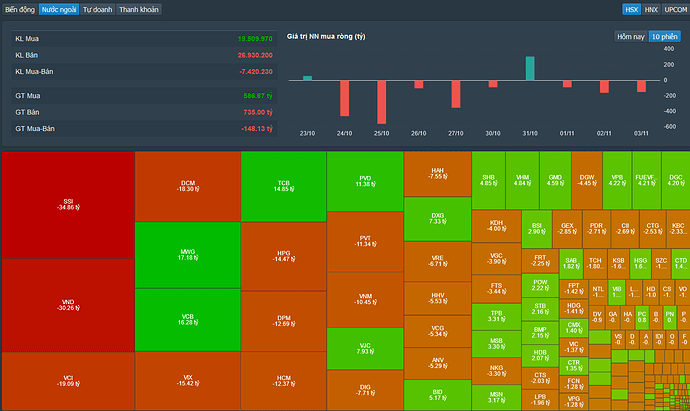Click the KL Bán value 26.930.200

tap(255, 55)
